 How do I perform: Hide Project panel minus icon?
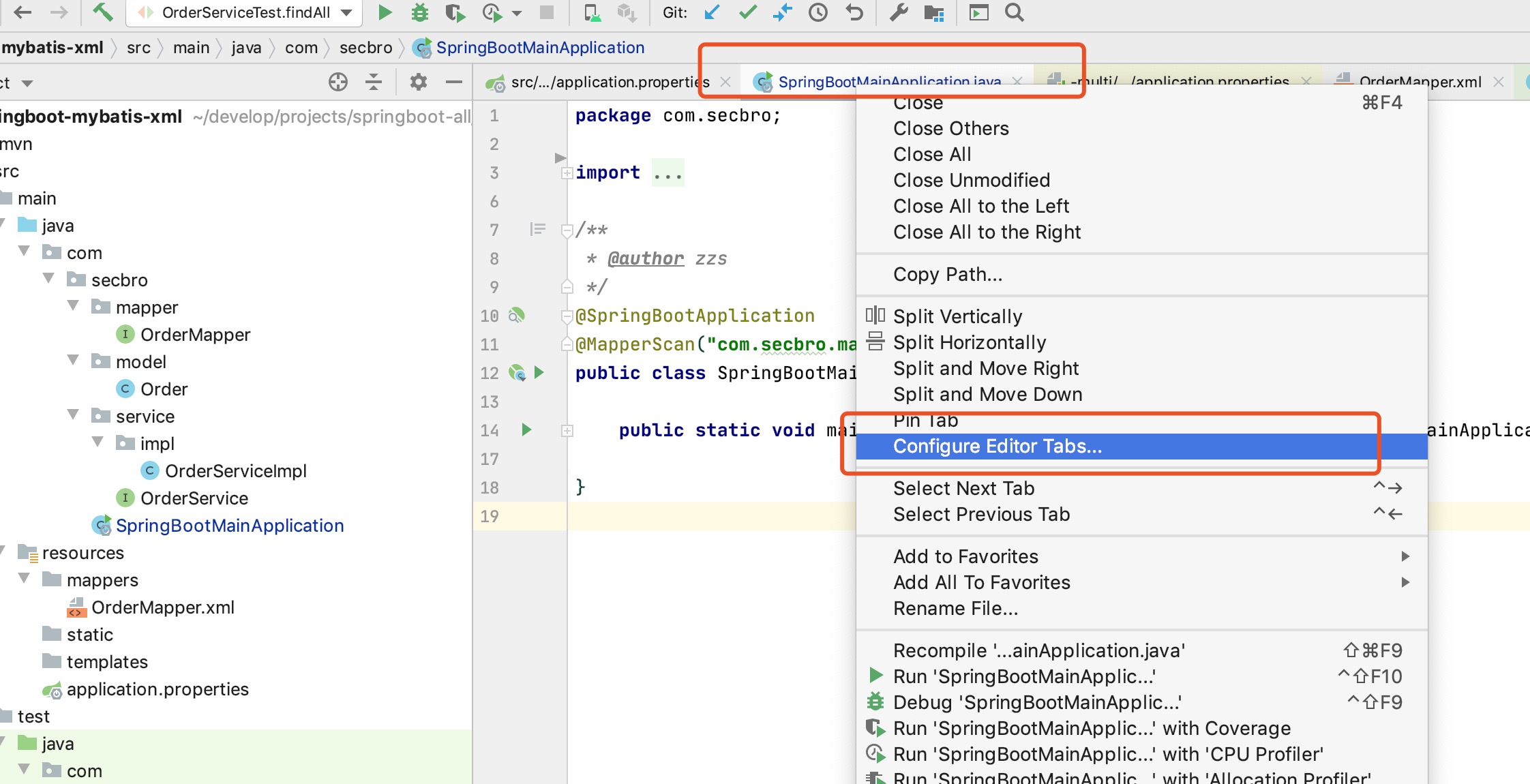(454, 82)
